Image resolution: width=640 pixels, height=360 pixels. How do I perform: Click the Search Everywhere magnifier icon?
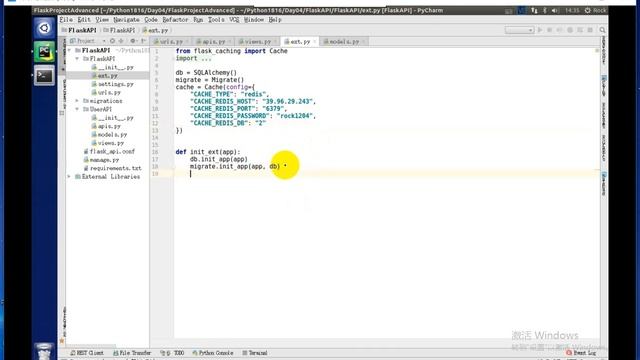602,30
